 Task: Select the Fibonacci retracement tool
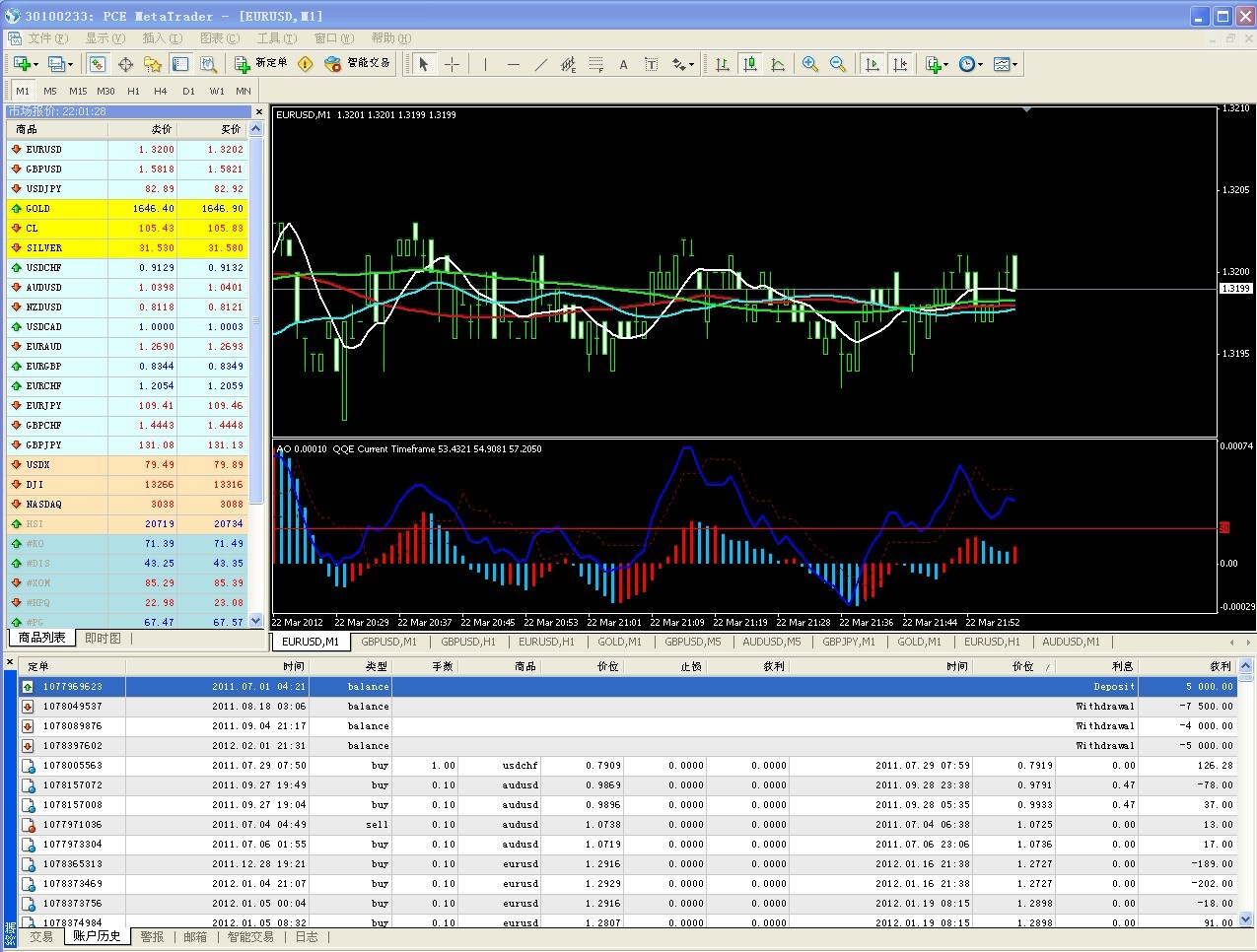tap(595, 64)
